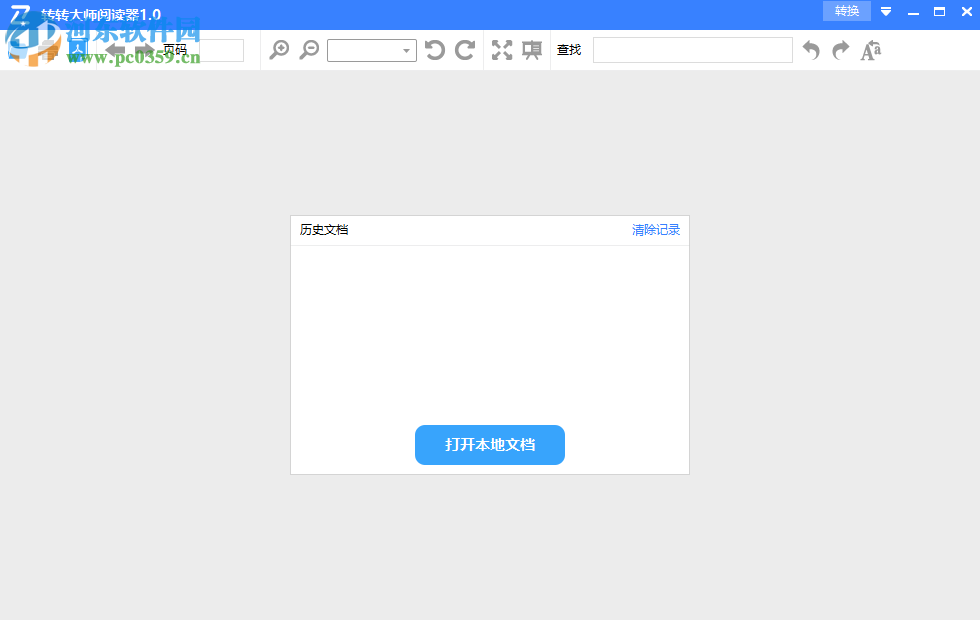Navigate forward with the right arrow
The image size is (980, 620).
143,49
